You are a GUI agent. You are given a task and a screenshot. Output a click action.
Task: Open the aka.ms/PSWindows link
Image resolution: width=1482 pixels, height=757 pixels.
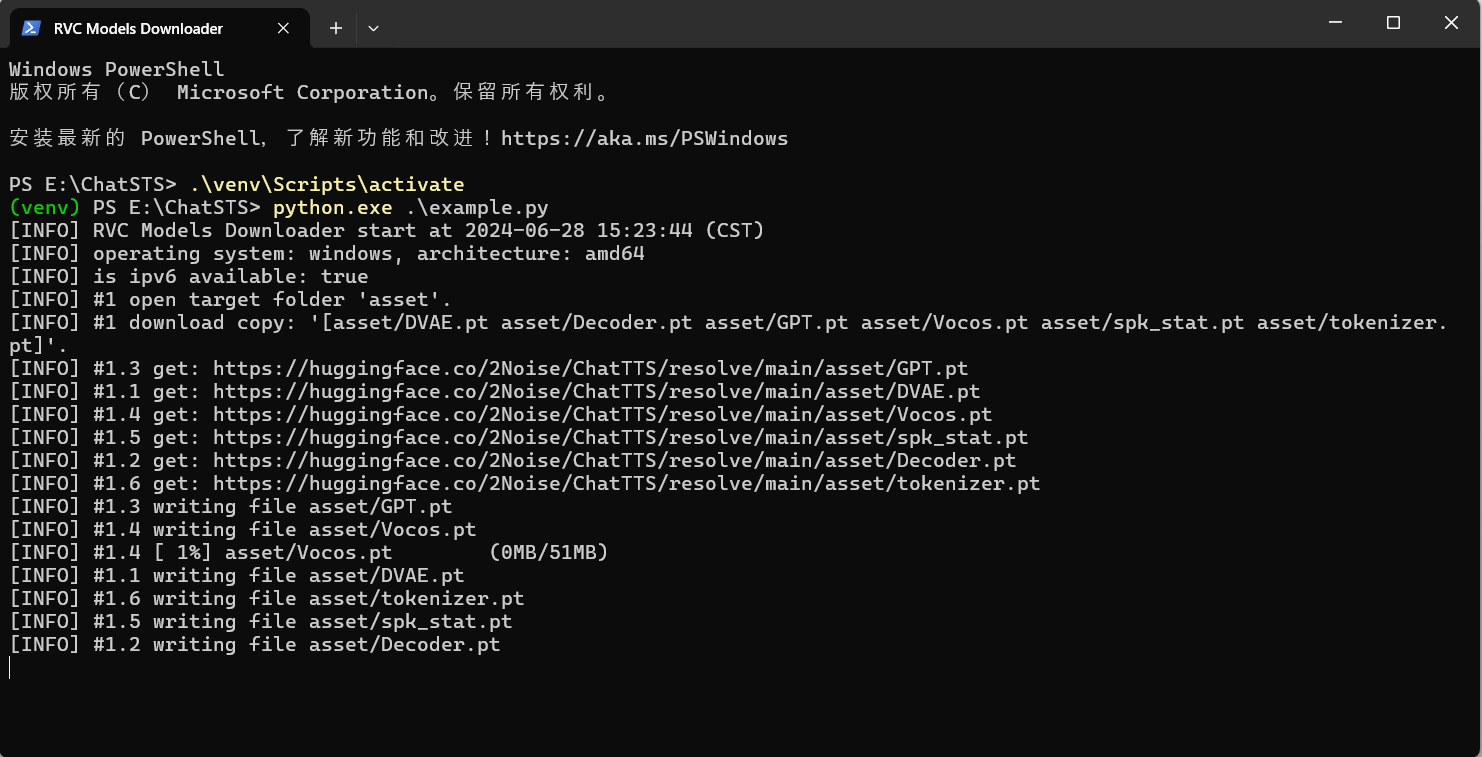point(644,138)
